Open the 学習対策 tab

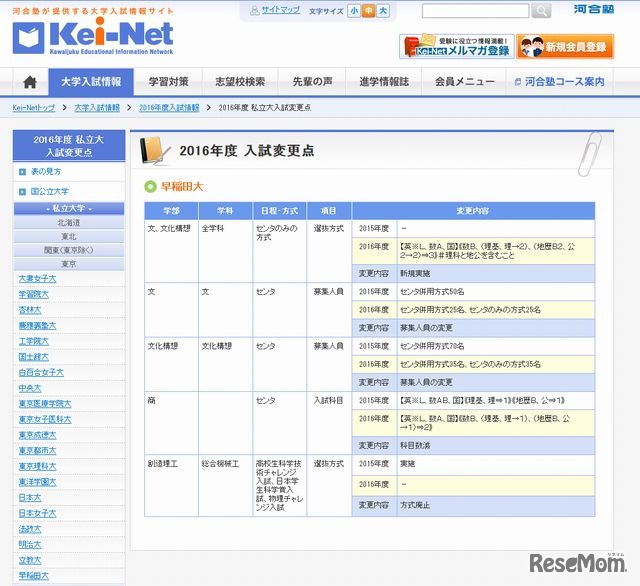(x=168, y=82)
